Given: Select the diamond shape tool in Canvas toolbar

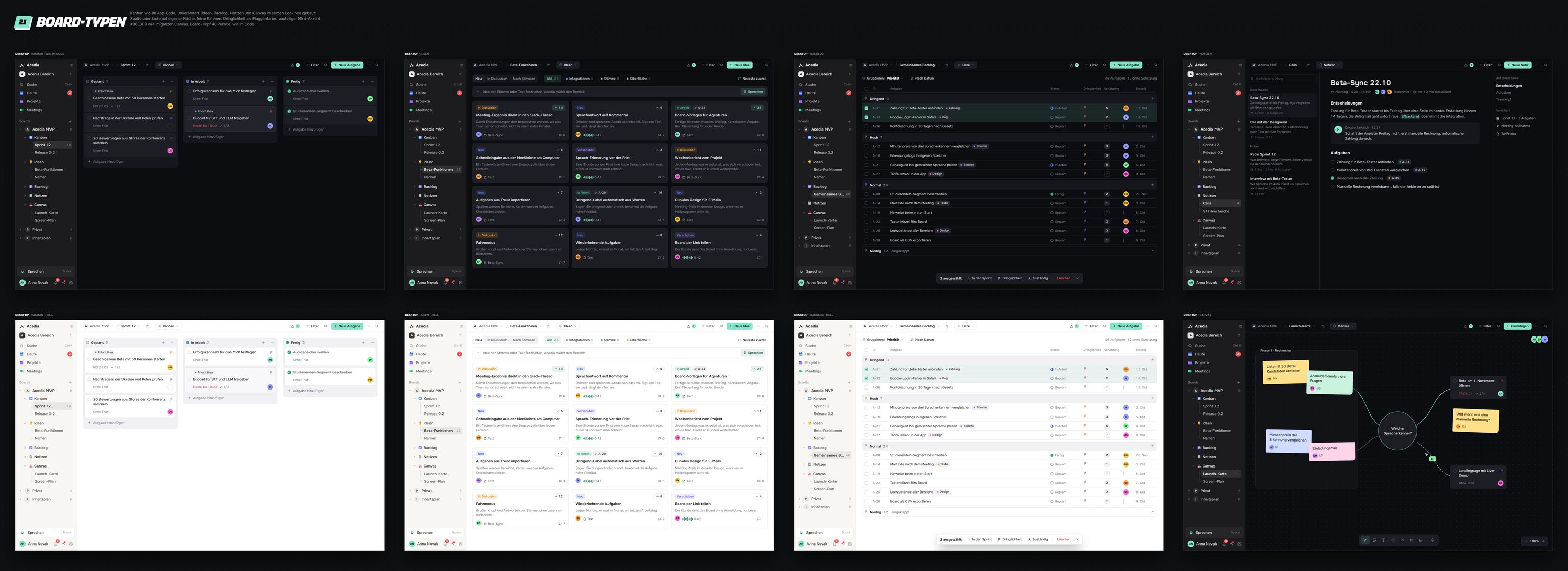Looking at the screenshot, I should tap(1394, 540).
